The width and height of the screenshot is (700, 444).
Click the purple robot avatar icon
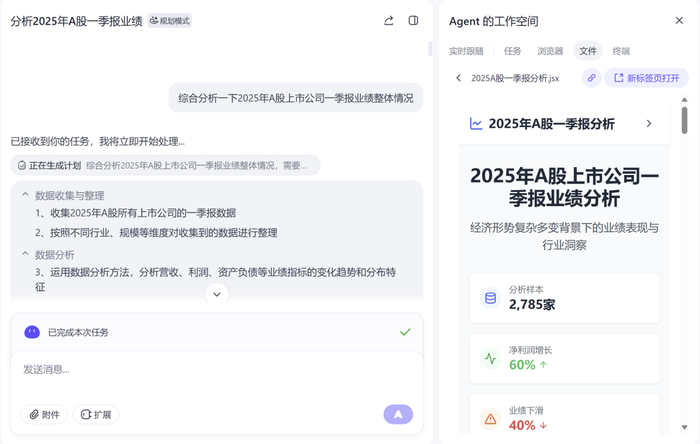(x=32, y=332)
